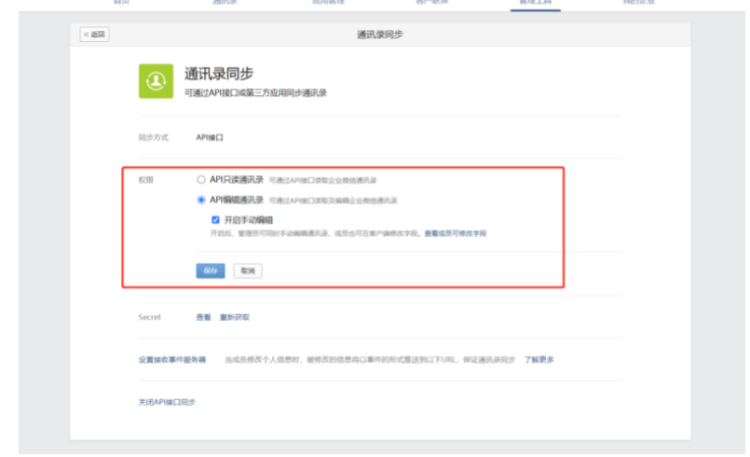Open the 查看成员可修改字段 link

455,232
